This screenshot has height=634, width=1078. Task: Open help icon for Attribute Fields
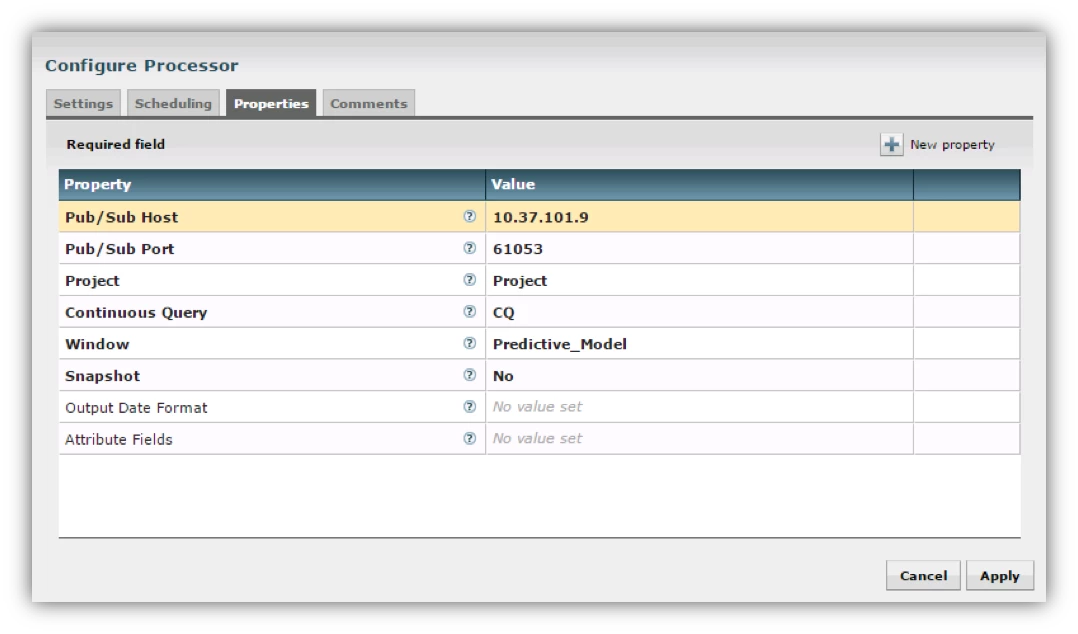click(x=470, y=438)
